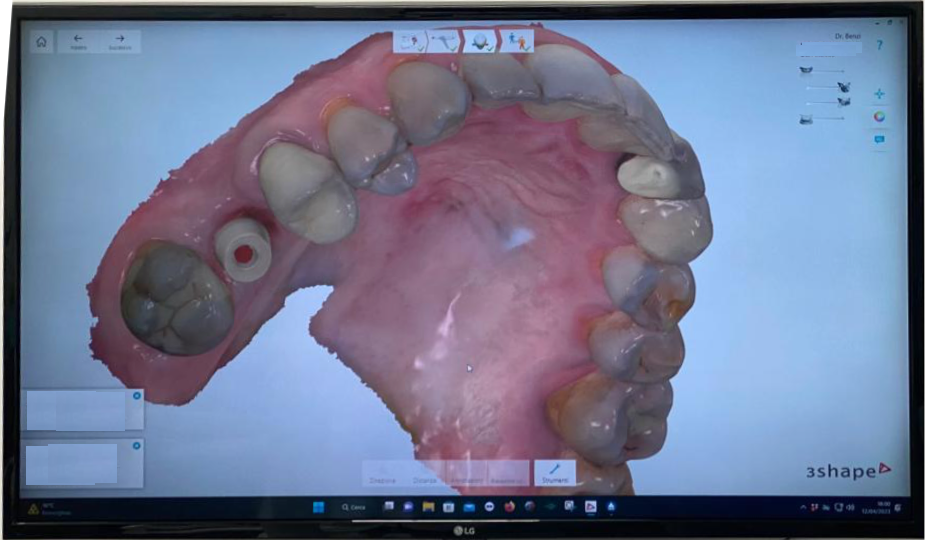Screen dimensions: 925x540
Task: Click the scan abutment on the 3D model
Action: 243,251
